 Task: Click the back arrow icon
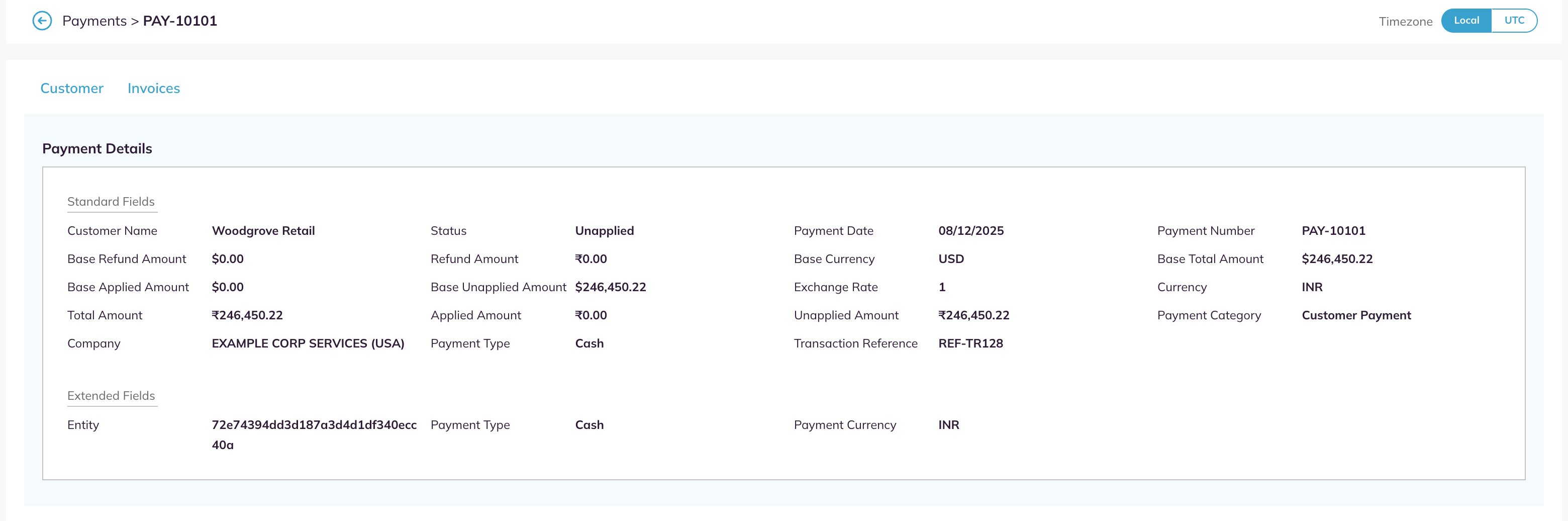42,21
